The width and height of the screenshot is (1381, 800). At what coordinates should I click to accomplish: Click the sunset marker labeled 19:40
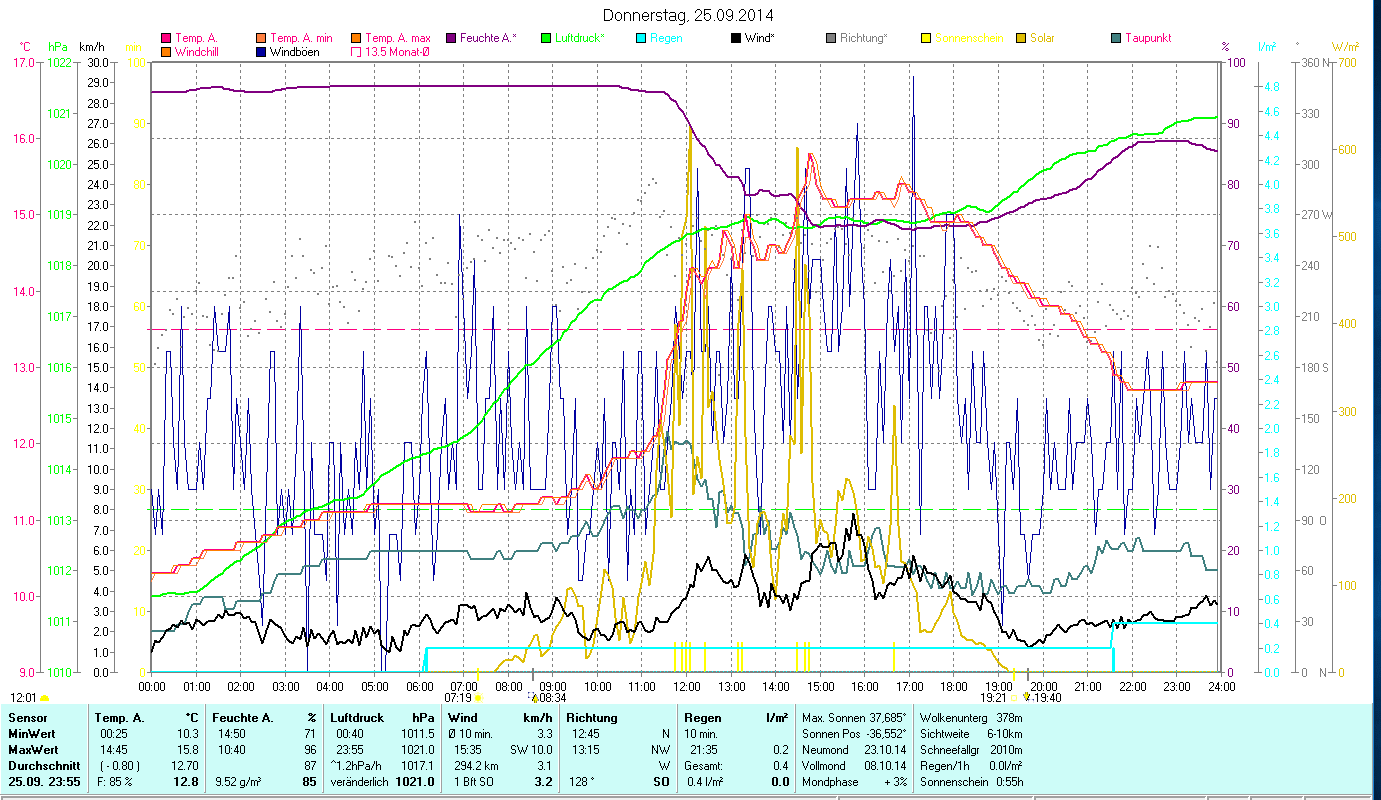coord(1026,697)
